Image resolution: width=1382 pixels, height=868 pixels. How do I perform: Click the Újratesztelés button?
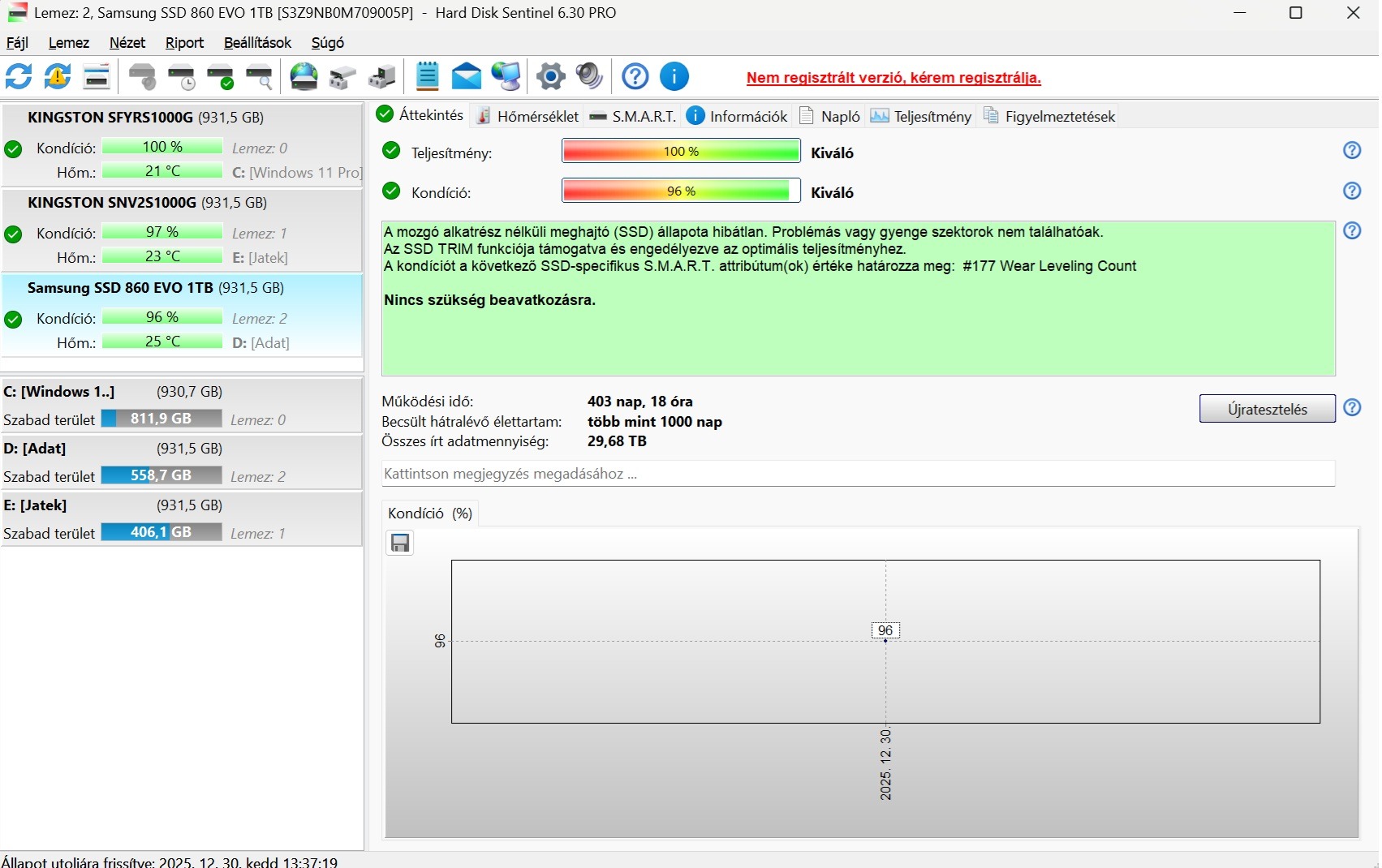tap(1267, 409)
